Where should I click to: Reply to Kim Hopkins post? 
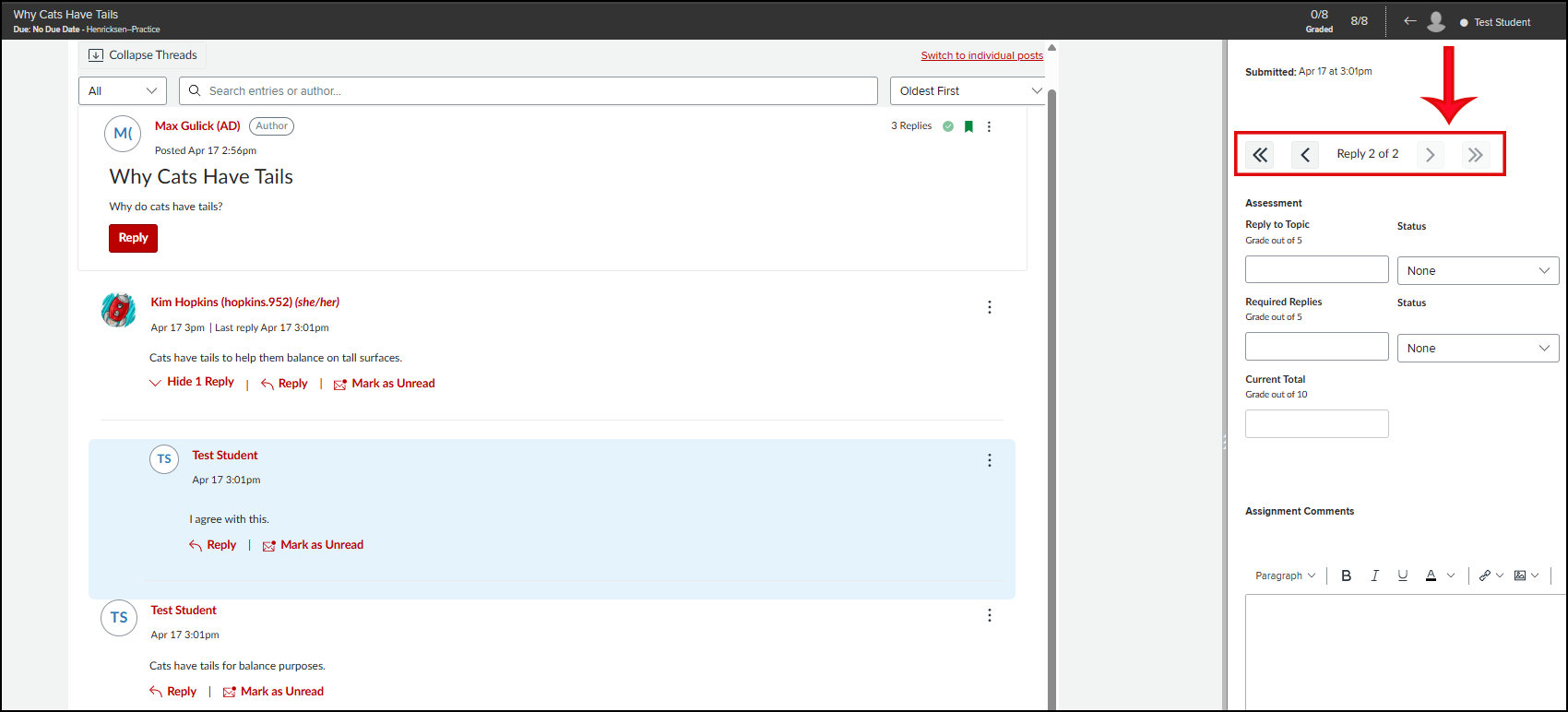[284, 384]
